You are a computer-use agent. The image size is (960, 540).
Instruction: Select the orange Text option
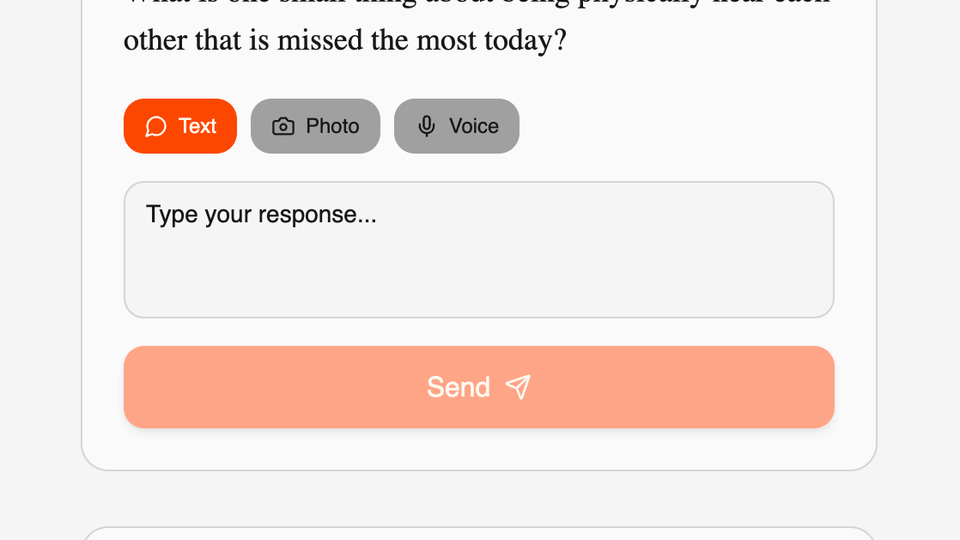[x=180, y=126]
